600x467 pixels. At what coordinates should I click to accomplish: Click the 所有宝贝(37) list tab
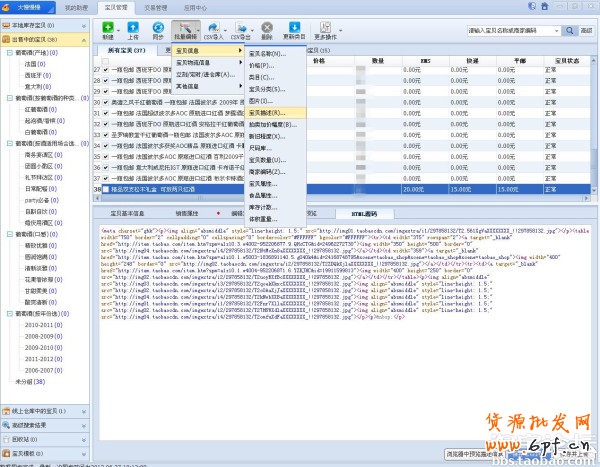127,50
